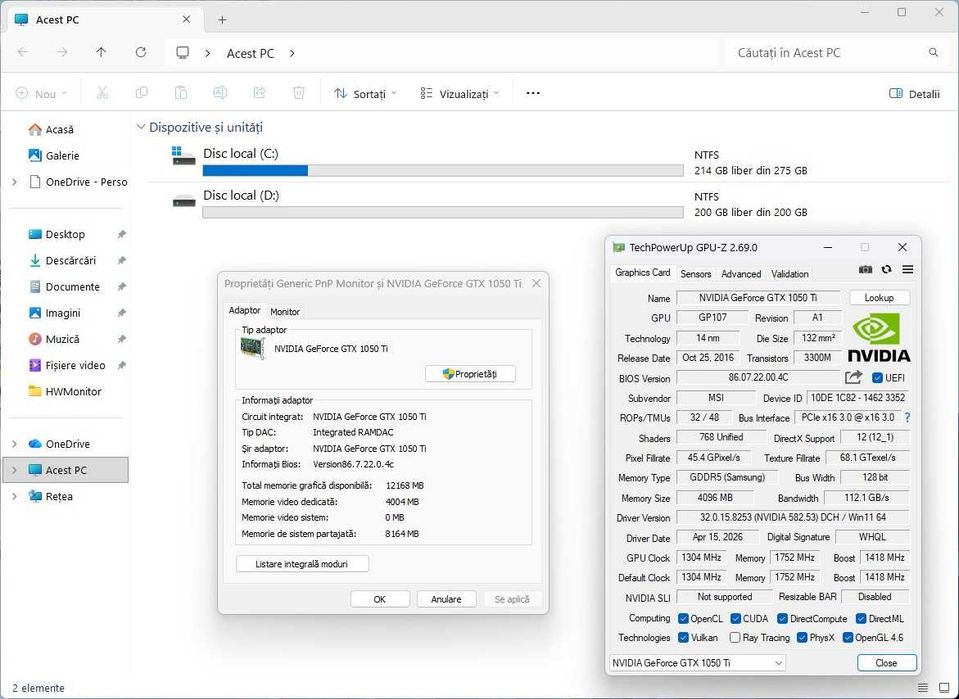This screenshot has height=699, width=959.
Task: Click the NVIDIA logo in GPU-Z
Action: 878,338
